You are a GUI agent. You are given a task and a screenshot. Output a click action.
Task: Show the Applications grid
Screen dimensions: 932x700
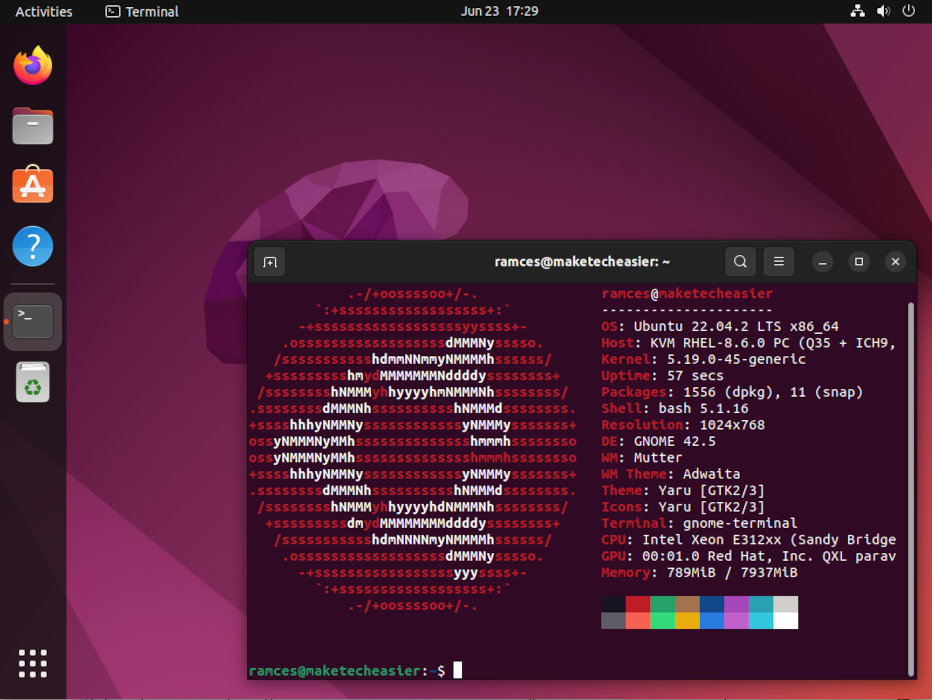[32, 663]
